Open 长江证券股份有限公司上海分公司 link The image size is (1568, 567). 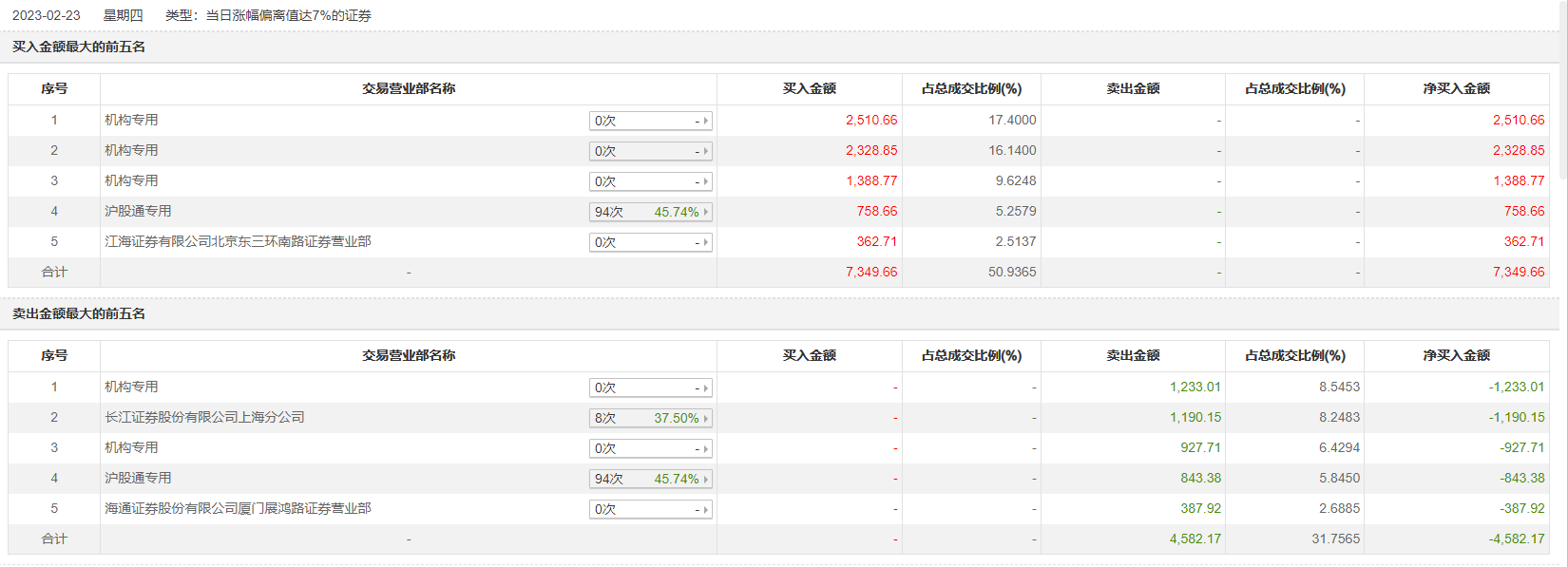(204, 417)
